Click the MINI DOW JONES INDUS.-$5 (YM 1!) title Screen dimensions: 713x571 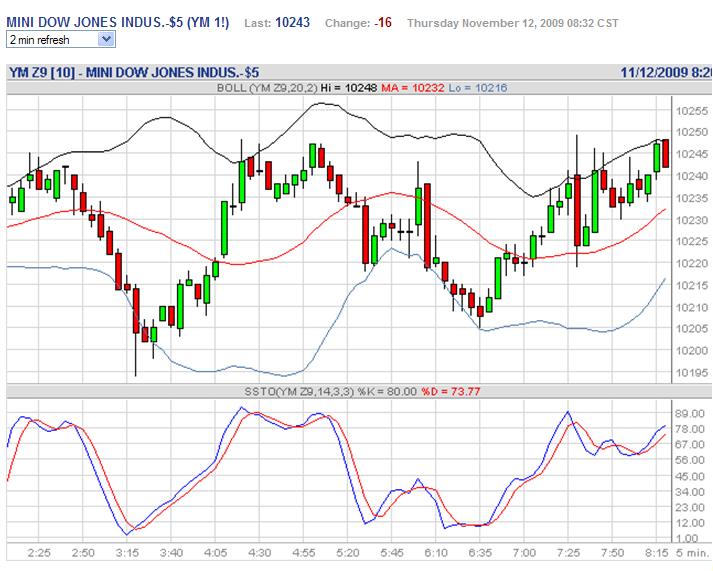click(118, 23)
